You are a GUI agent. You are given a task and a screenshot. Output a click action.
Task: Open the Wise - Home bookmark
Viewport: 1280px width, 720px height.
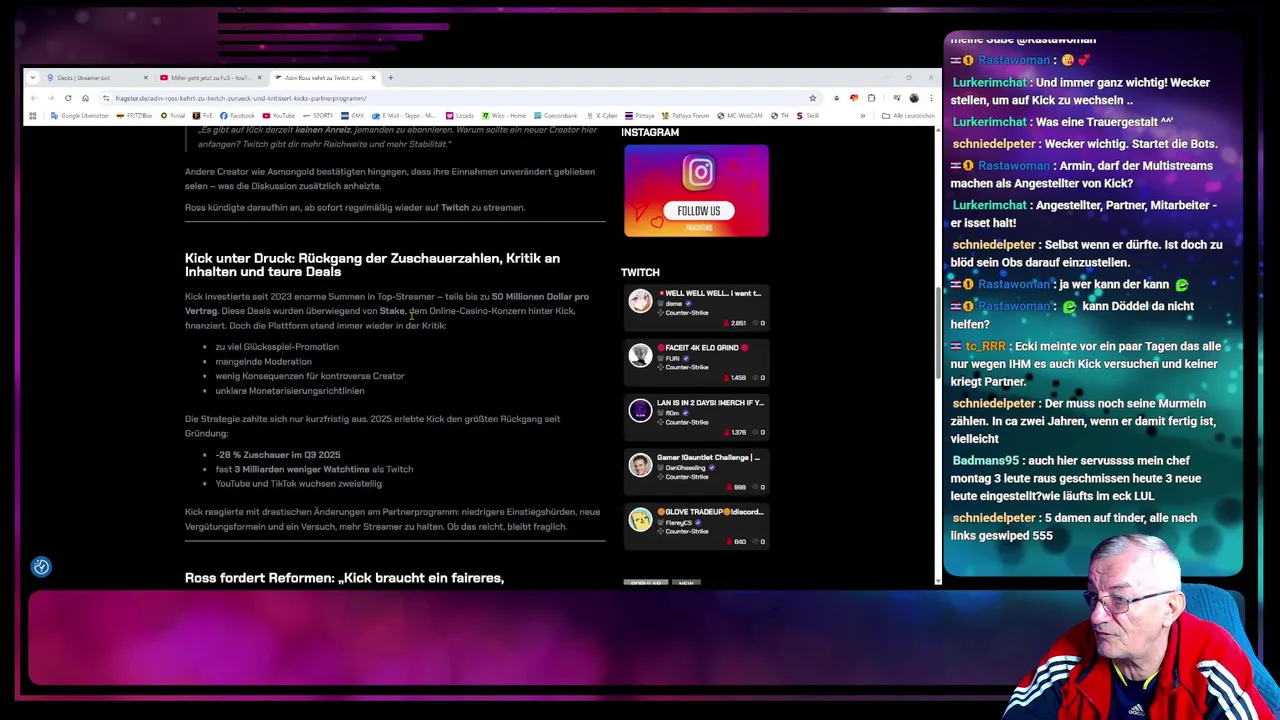(504, 116)
